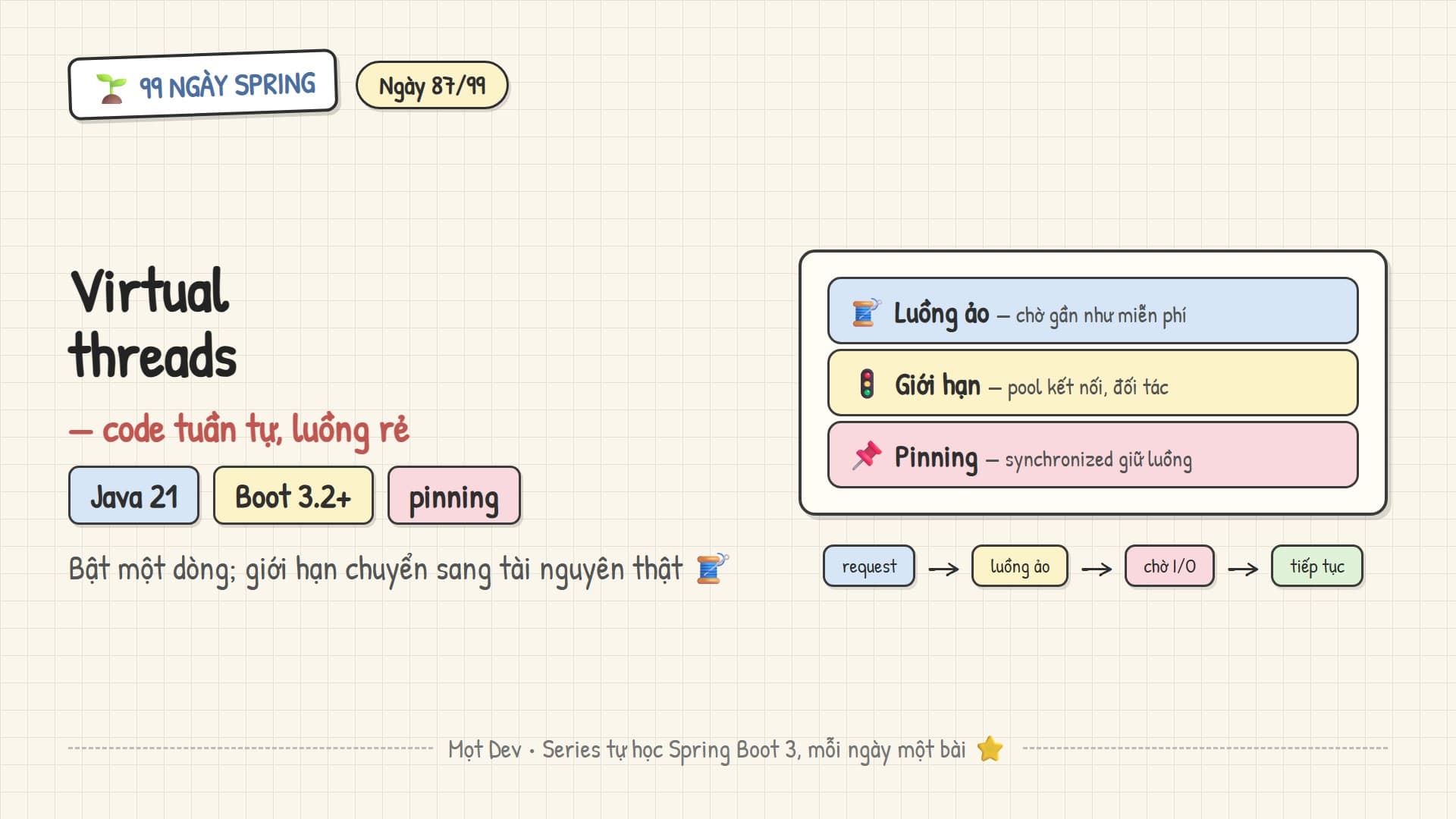Click the 'tiếp tục' flow step box
This screenshot has width=1456, height=819.
1317,566
